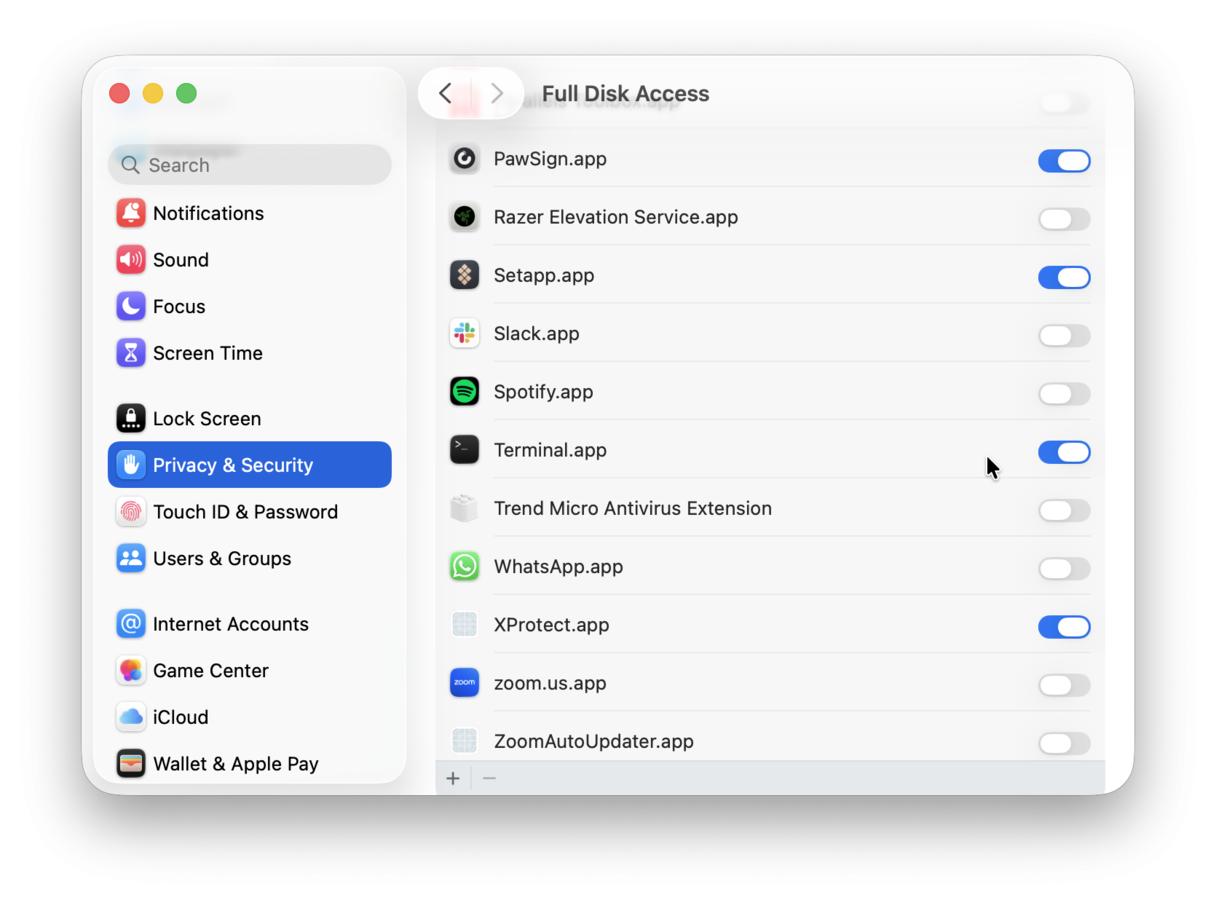Open Sound settings pane
The height and width of the screenshot is (903, 1216).
click(249, 260)
